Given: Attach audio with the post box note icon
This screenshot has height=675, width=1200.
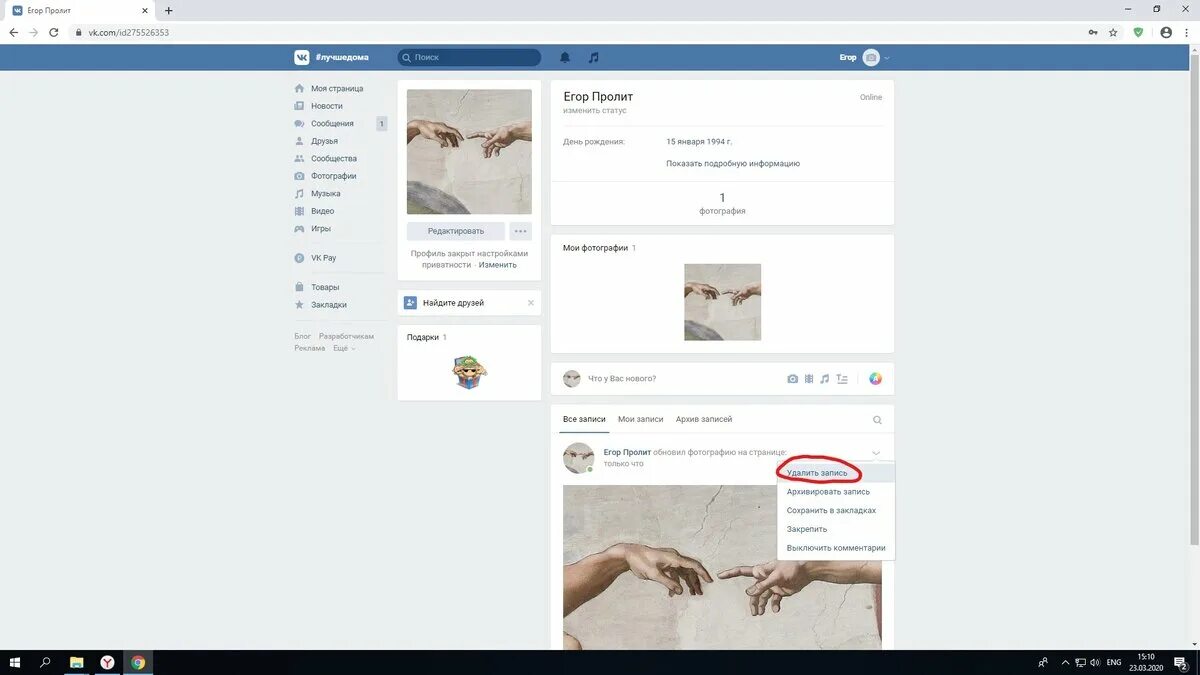Looking at the screenshot, I should [x=825, y=379].
